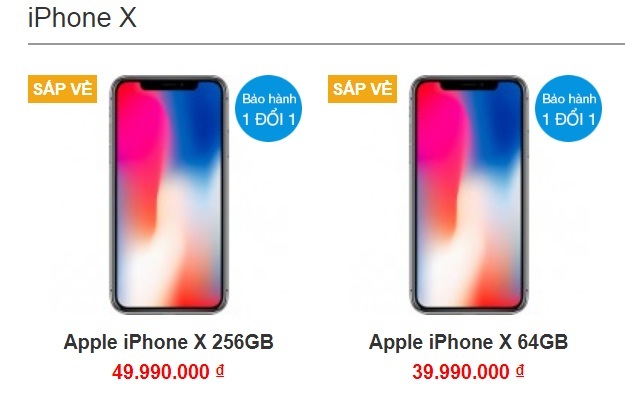
Task: Click the notch on 64GB phone image
Action: (x=469, y=85)
